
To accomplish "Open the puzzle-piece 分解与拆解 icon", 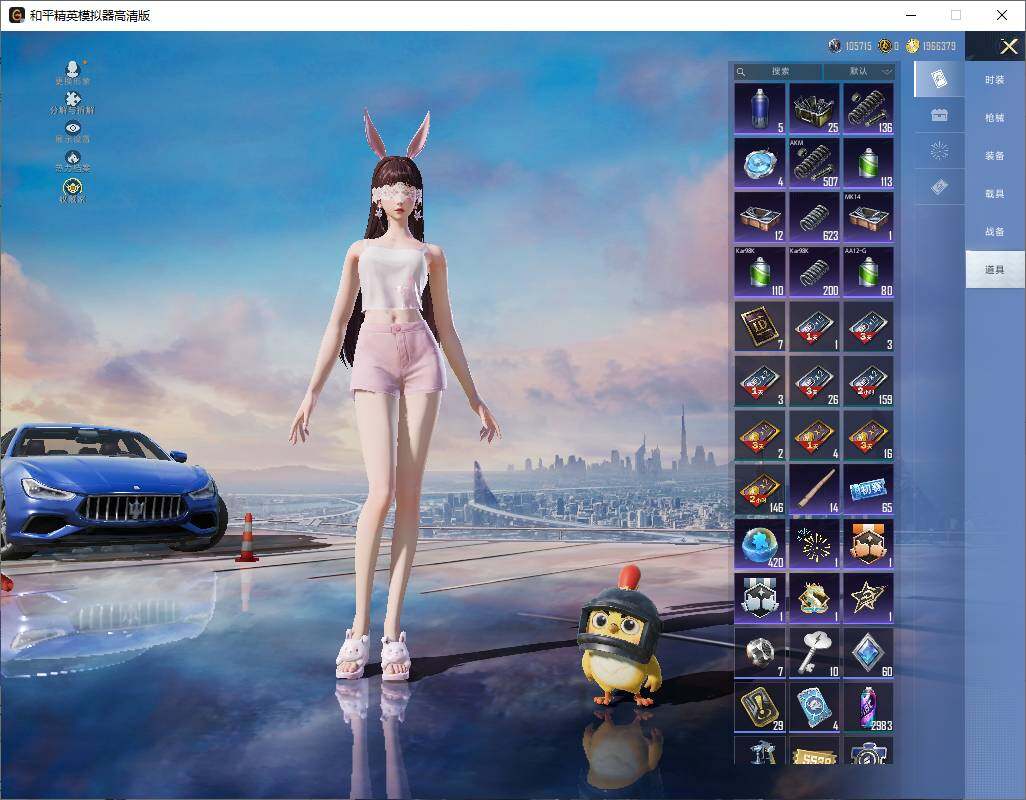I will 73,102.
